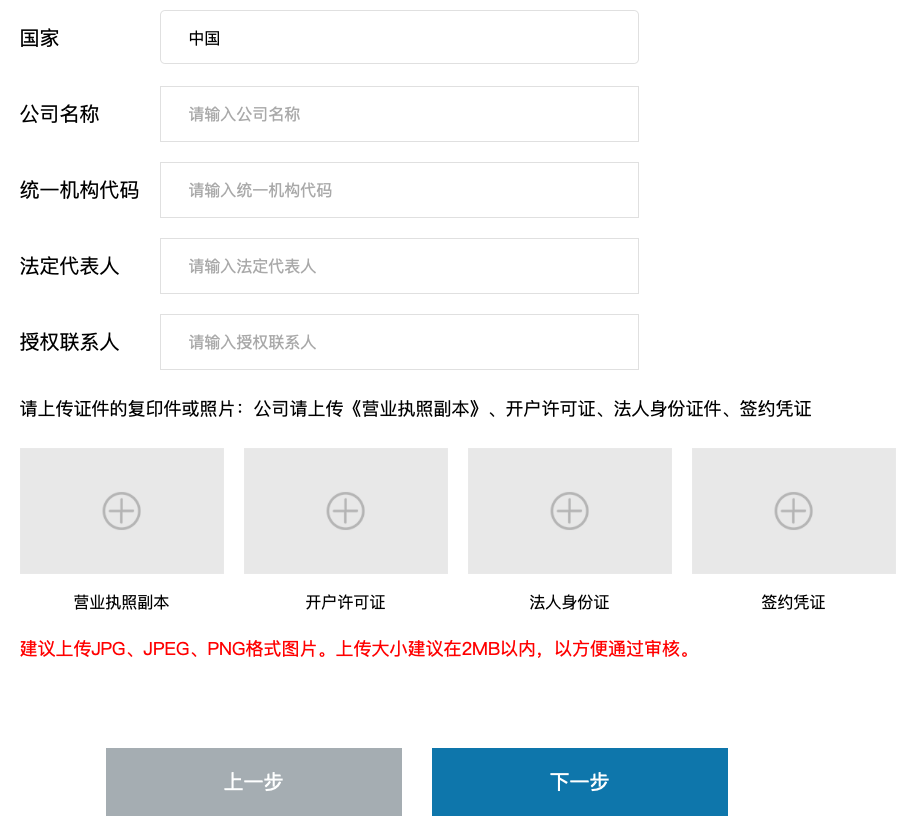Click the 营业执照副本 caption text
This screenshot has width=921, height=832.
click(122, 603)
